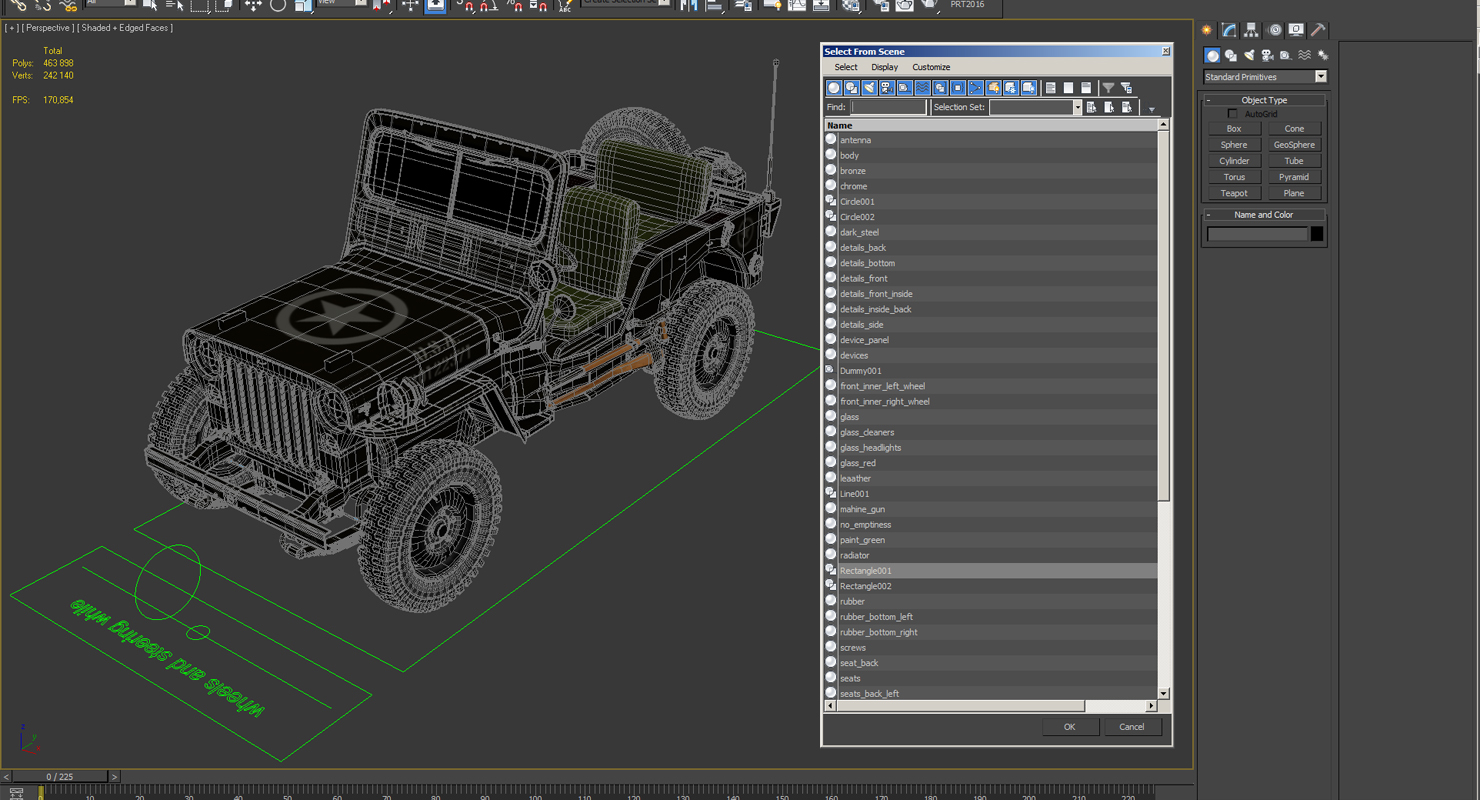Toggle Display Cameras filter in Select From Scene
The width and height of the screenshot is (1480, 800).
887,88
